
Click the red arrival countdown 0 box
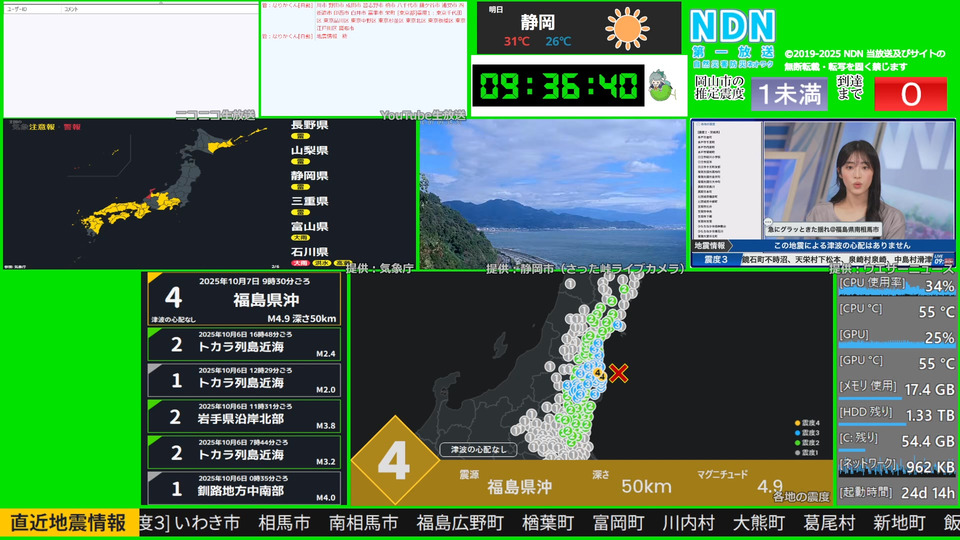coord(910,94)
